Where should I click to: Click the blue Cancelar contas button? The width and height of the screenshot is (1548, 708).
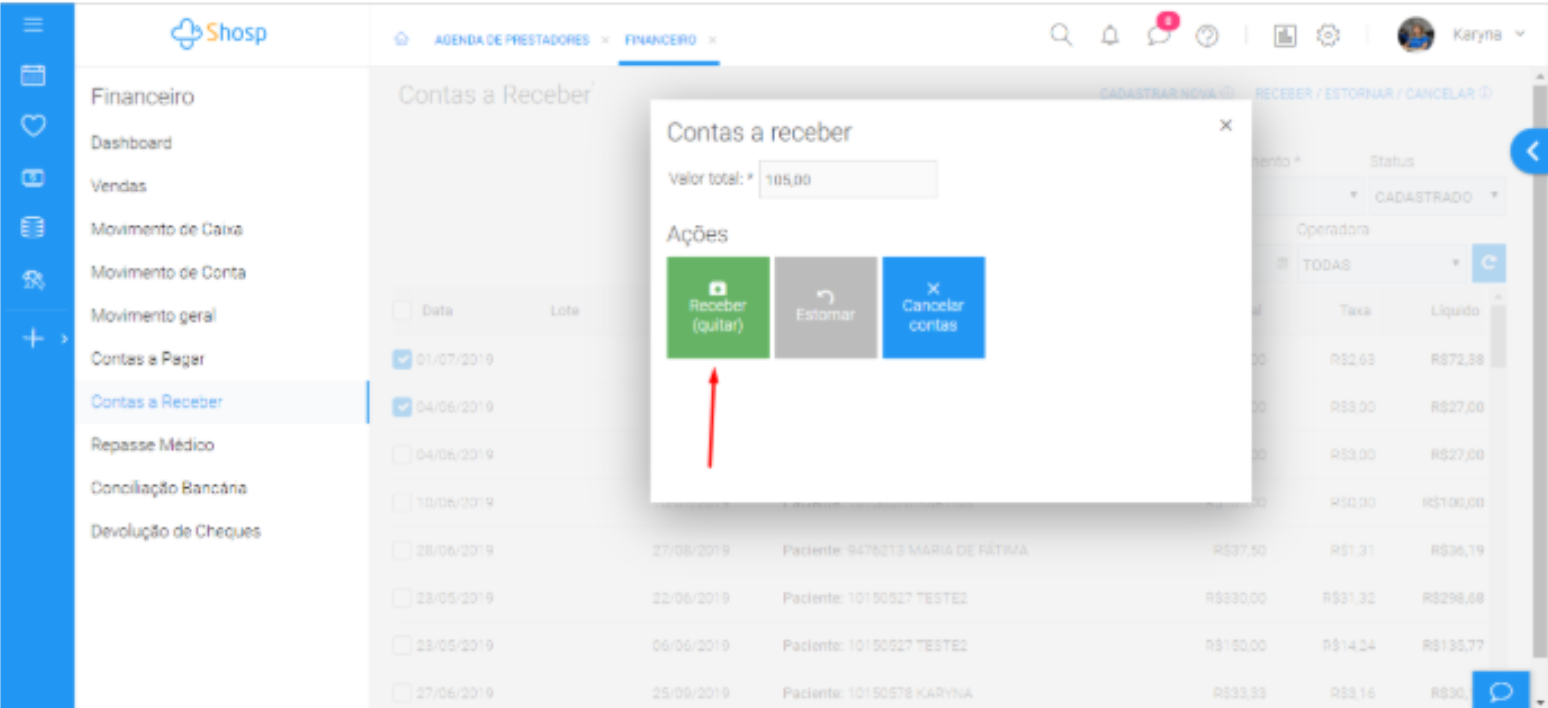(933, 308)
